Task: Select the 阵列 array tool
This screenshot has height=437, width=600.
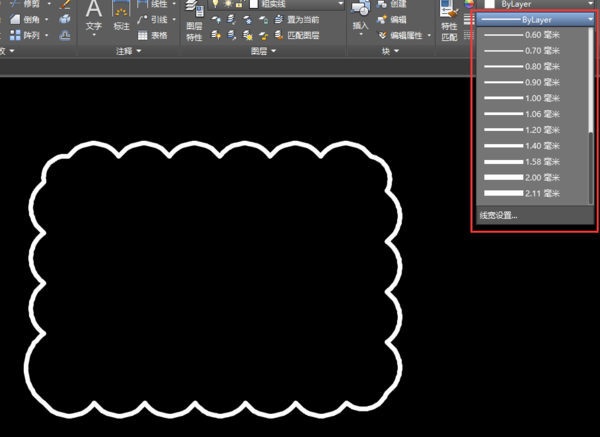Action: click(x=32, y=35)
